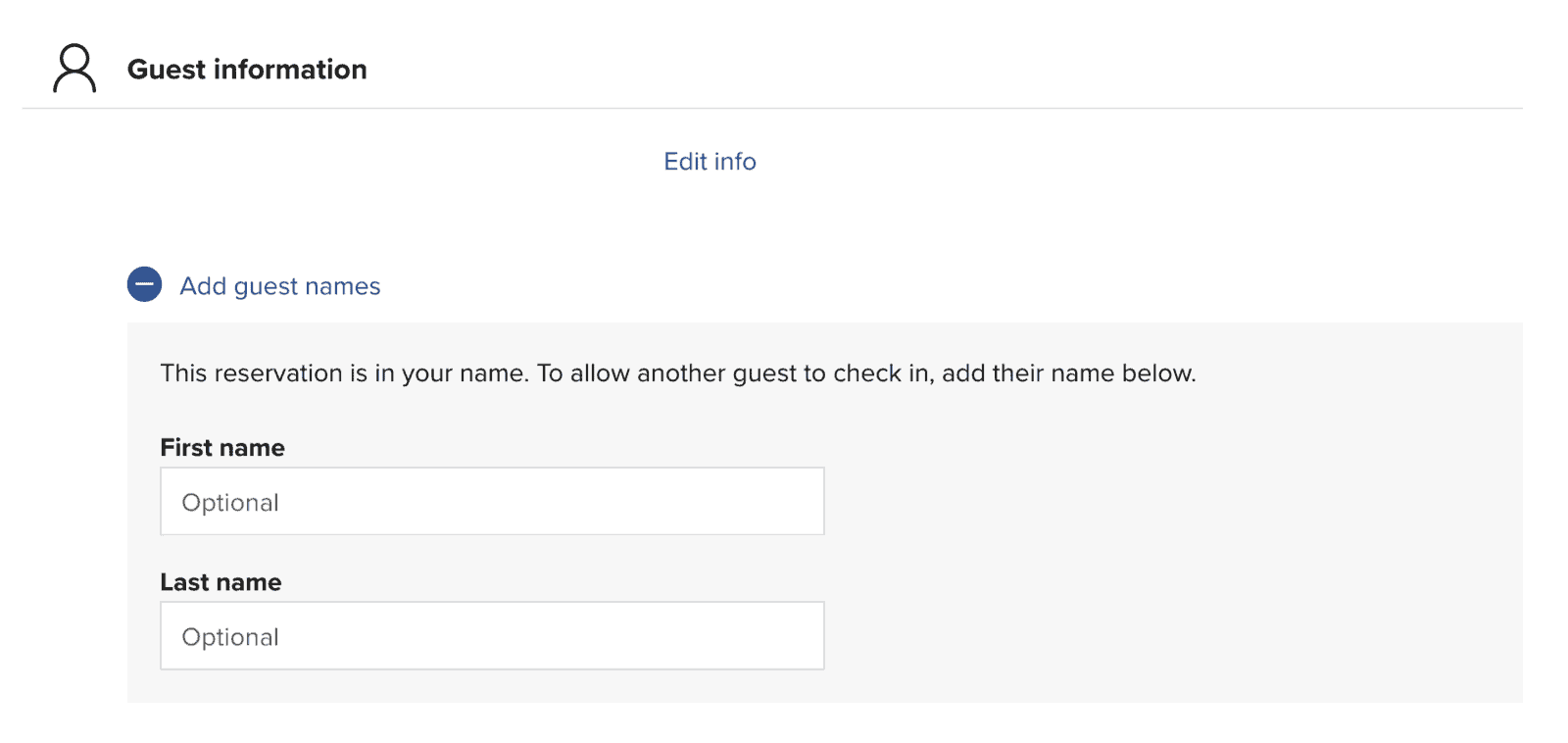This screenshot has height=743, width=1568.
Task: Select the Last name Optional text field
Action: pyautogui.click(x=490, y=635)
